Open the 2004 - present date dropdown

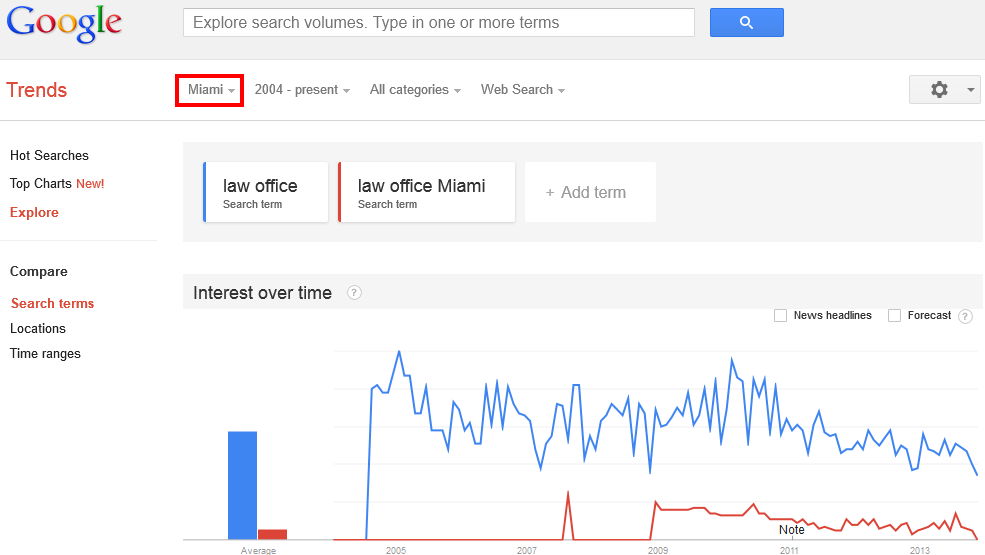click(302, 90)
